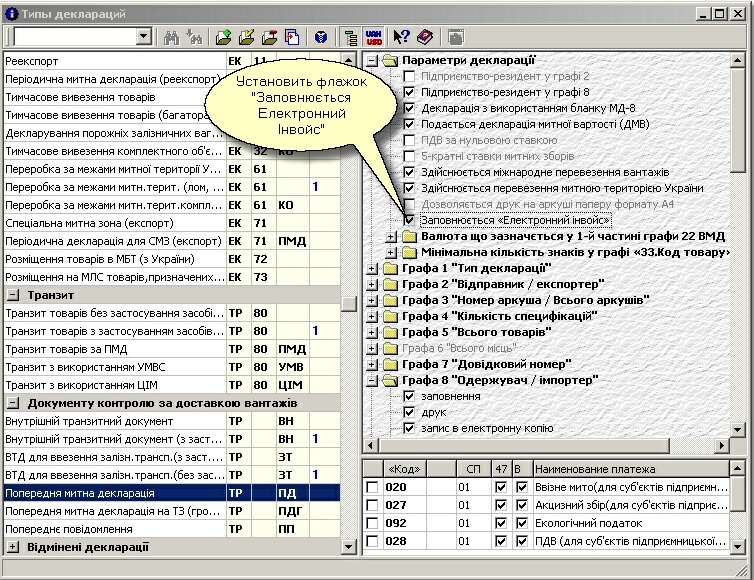Click the «Код» column header
The width and height of the screenshot is (754, 580).
tap(402, 468)
